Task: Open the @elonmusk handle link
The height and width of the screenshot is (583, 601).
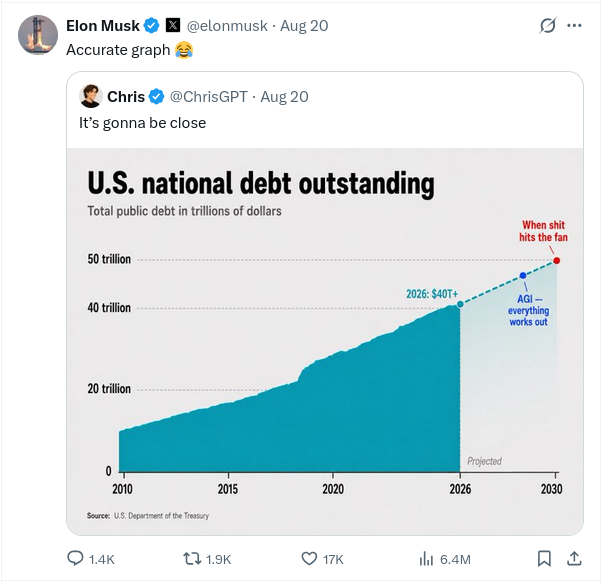Action: 227,26
